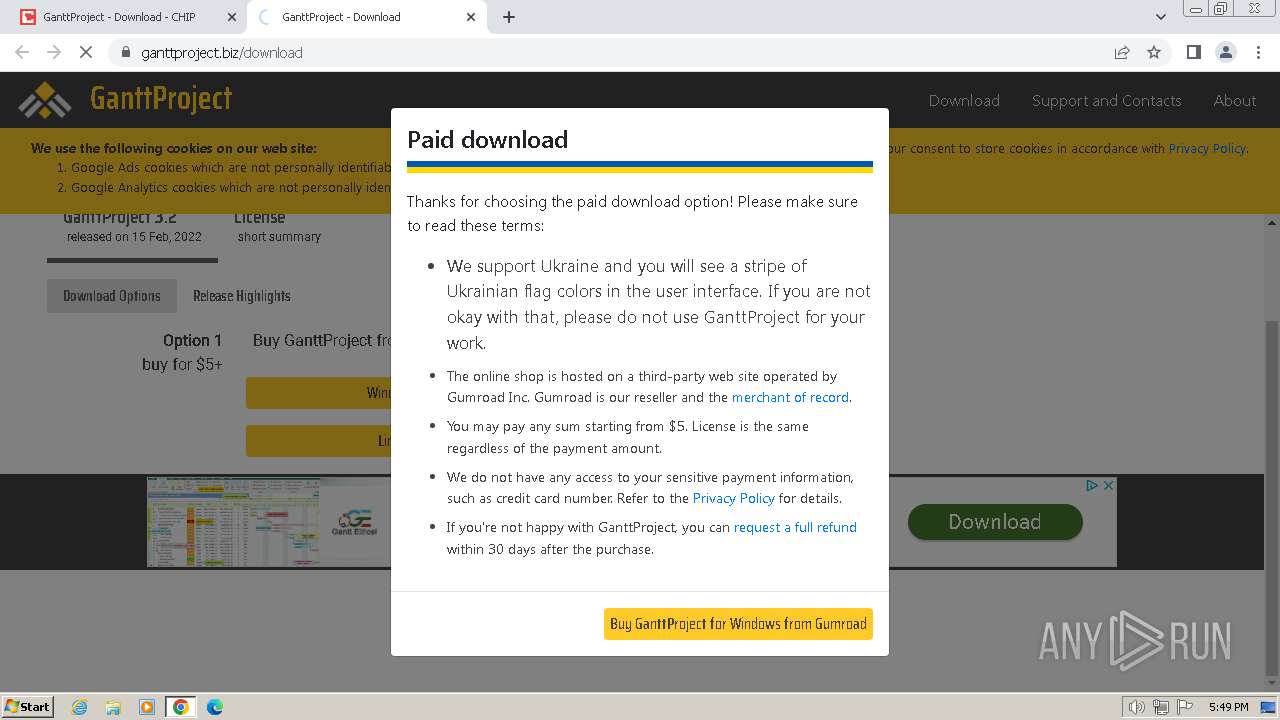This screenshot has height=720, width=1280.
Task: Click the Chrome taskbar icon
Action: coord(181,707)
